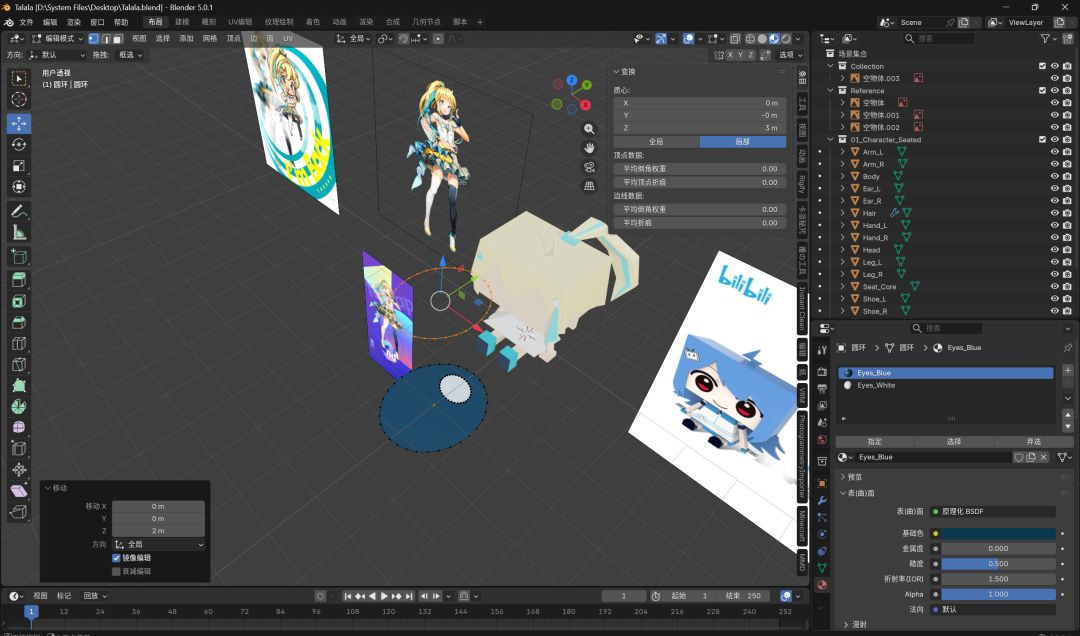Hide the Hair object with eye icon
Screen dimensions: 1080x636
pyautogui.click(x=1054, y=213)
